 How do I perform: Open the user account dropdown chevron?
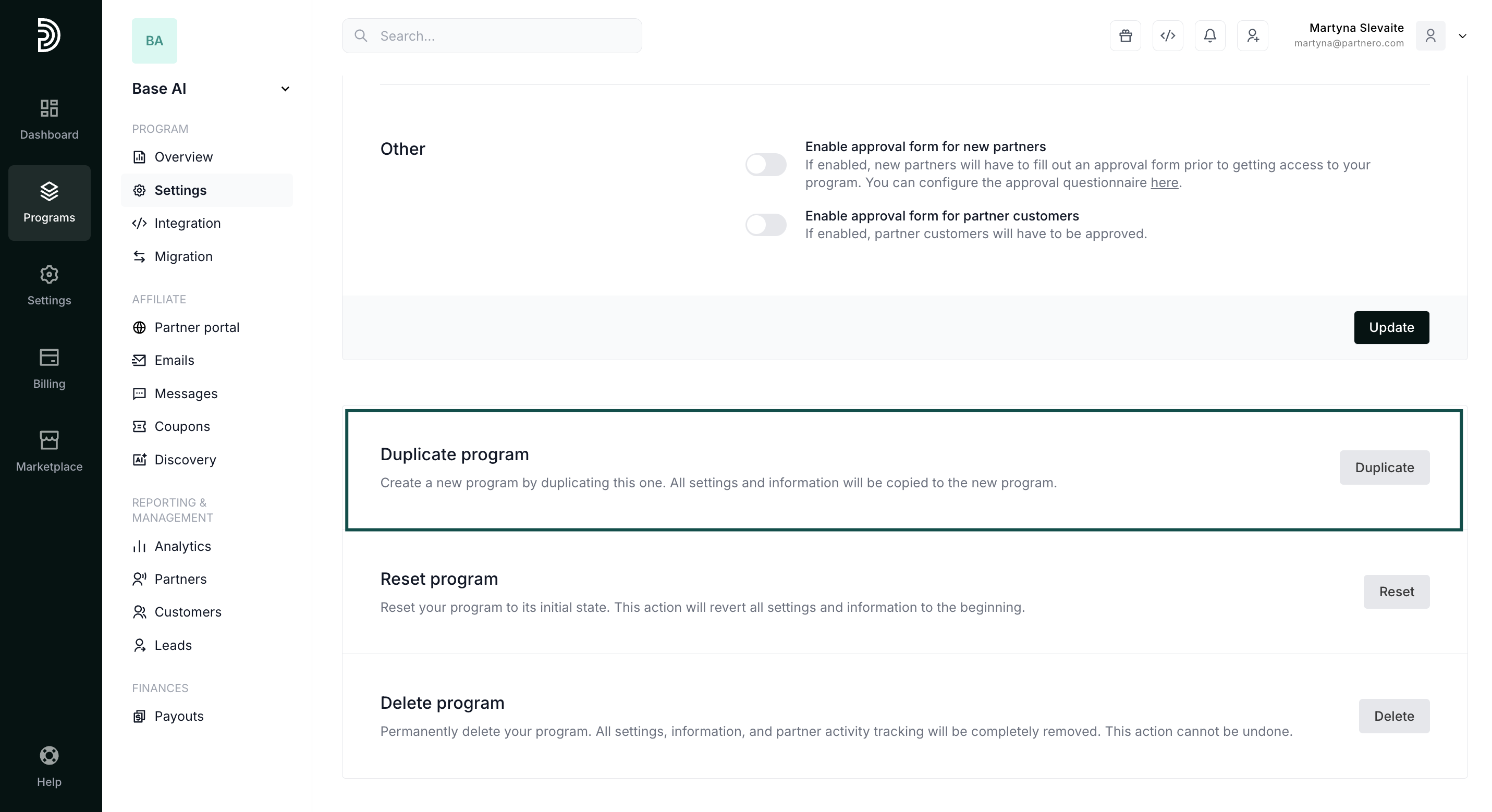[x=1462, y=36]
